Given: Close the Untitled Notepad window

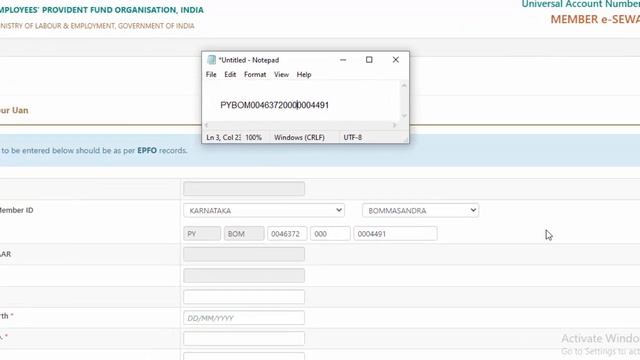Looking at the screenshot, I should click(x=396, y=60).
